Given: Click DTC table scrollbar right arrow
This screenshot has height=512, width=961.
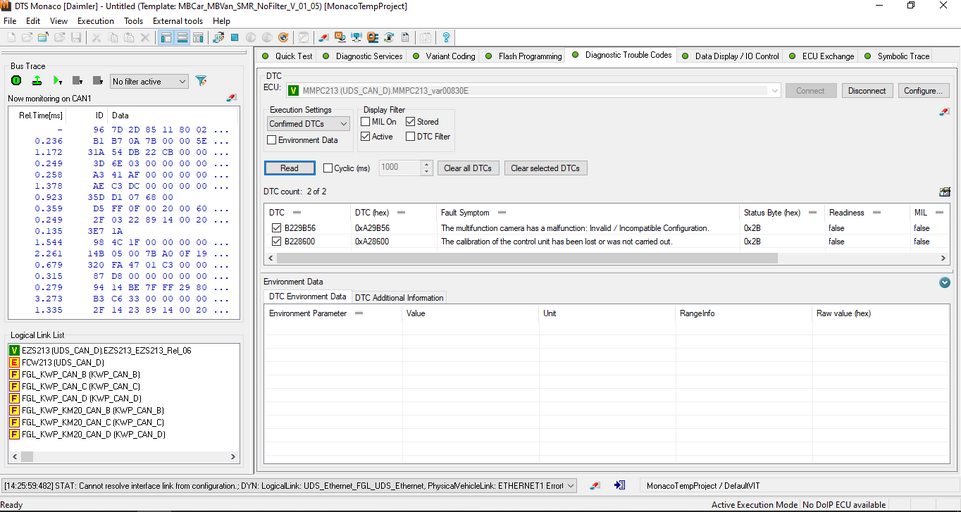Looking at the screenshot, I should coord(943,258).
